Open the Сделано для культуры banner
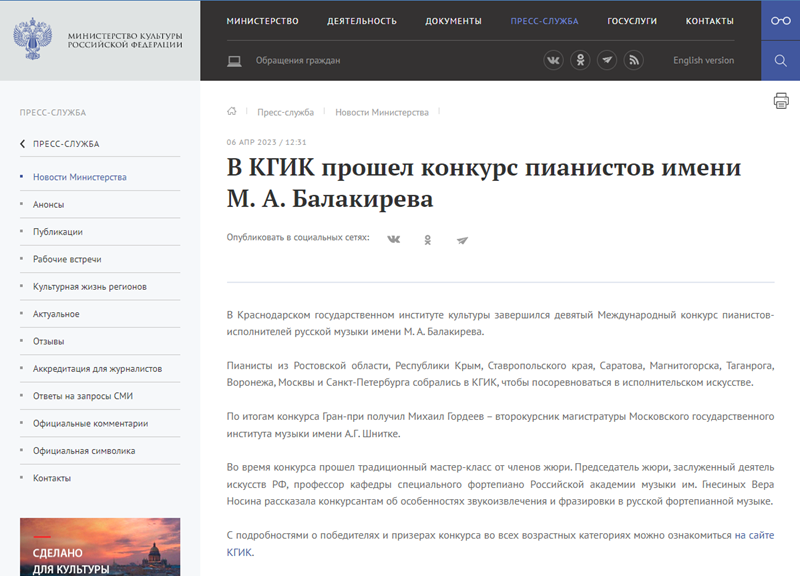The height and width of the screenshot is (576, 800). coord(100,547)
